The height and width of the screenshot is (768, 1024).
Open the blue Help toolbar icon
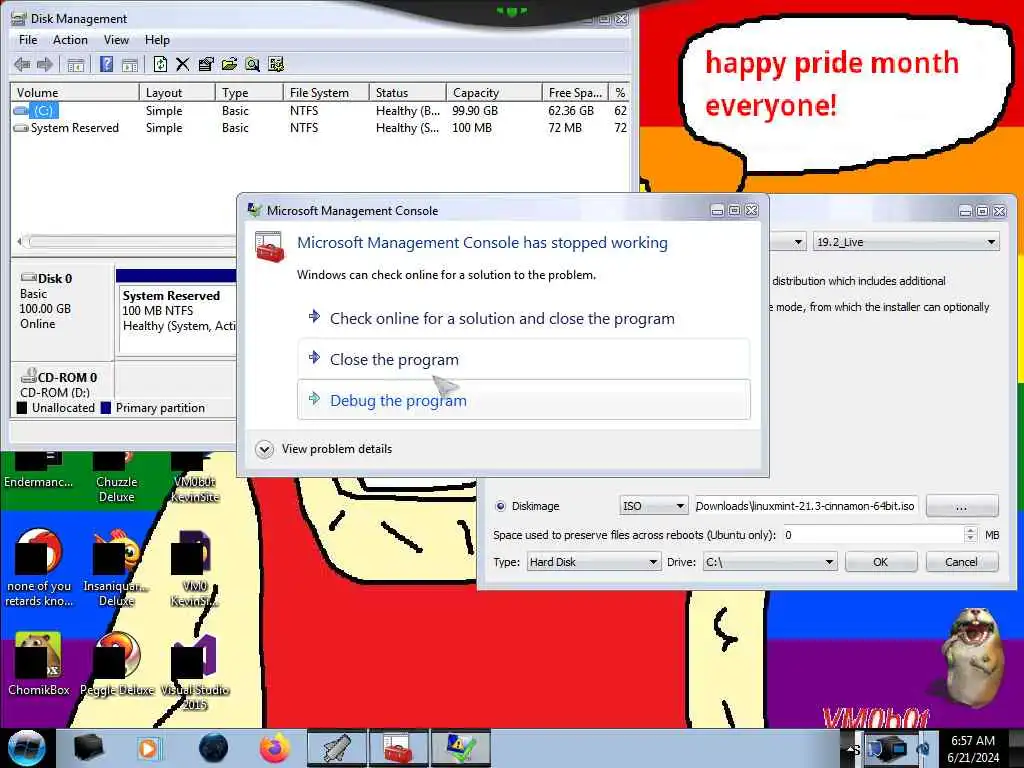[106, 64]
